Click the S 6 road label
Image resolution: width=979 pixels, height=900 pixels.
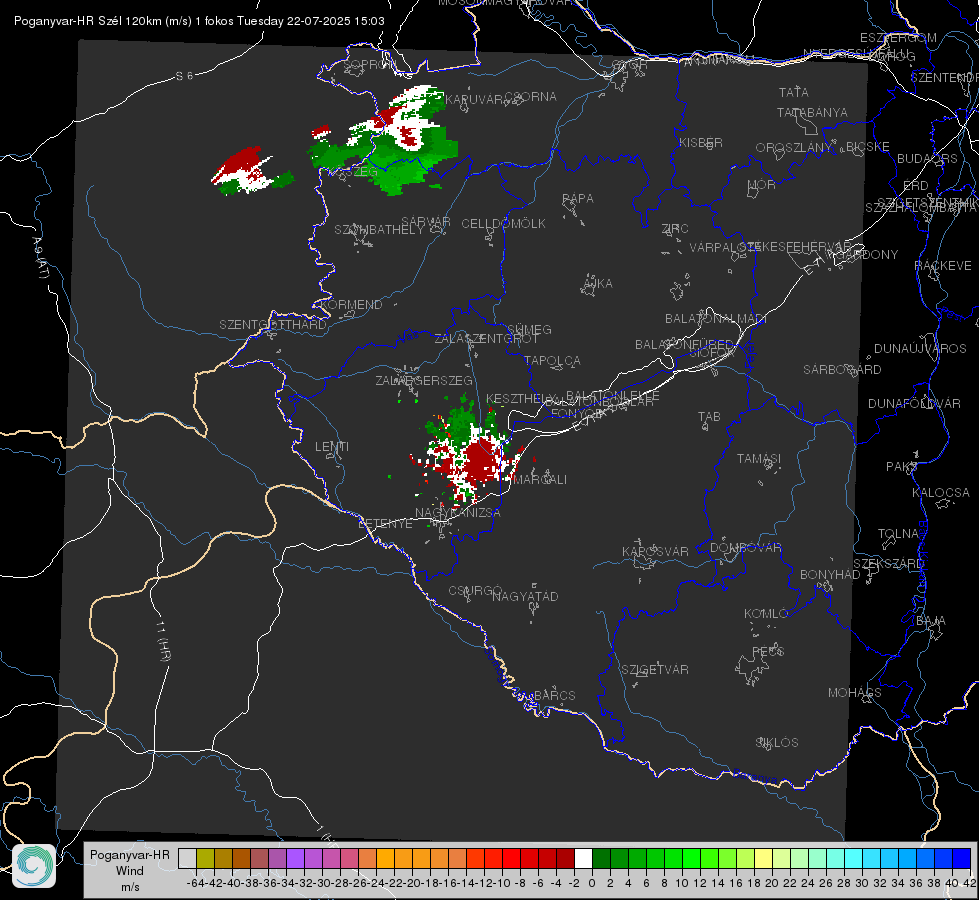tap(184, 76)
